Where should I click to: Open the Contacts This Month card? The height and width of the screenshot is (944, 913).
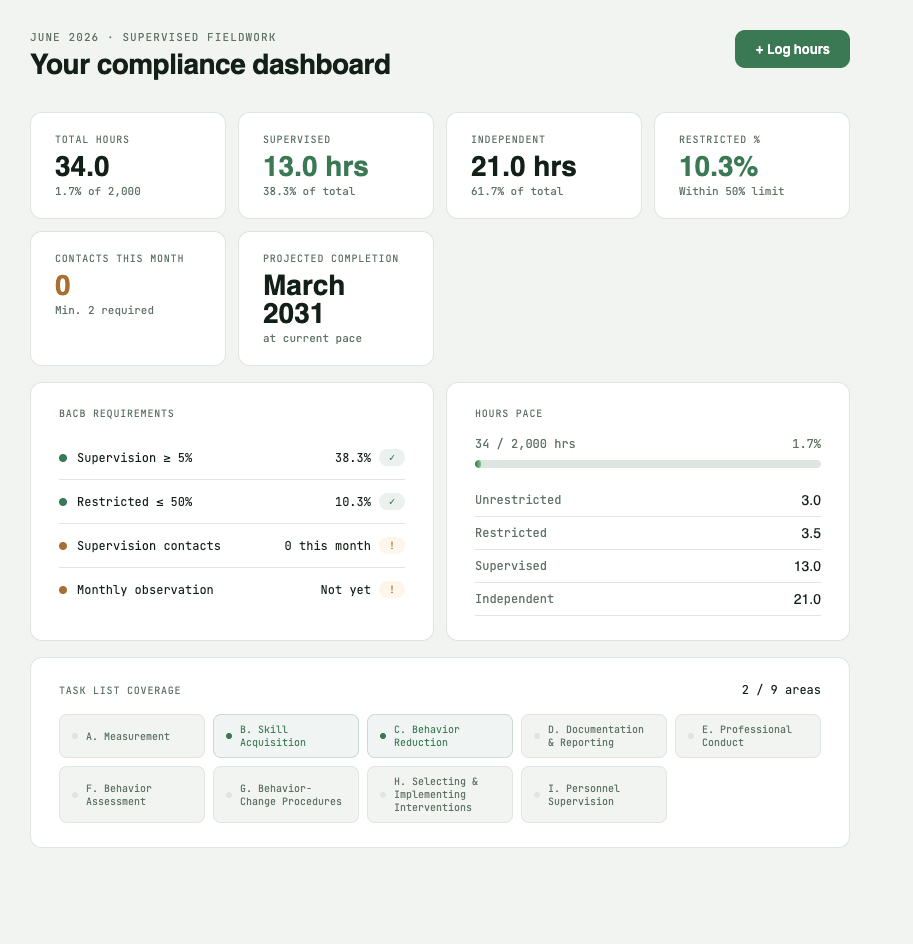tap(128, 299)
